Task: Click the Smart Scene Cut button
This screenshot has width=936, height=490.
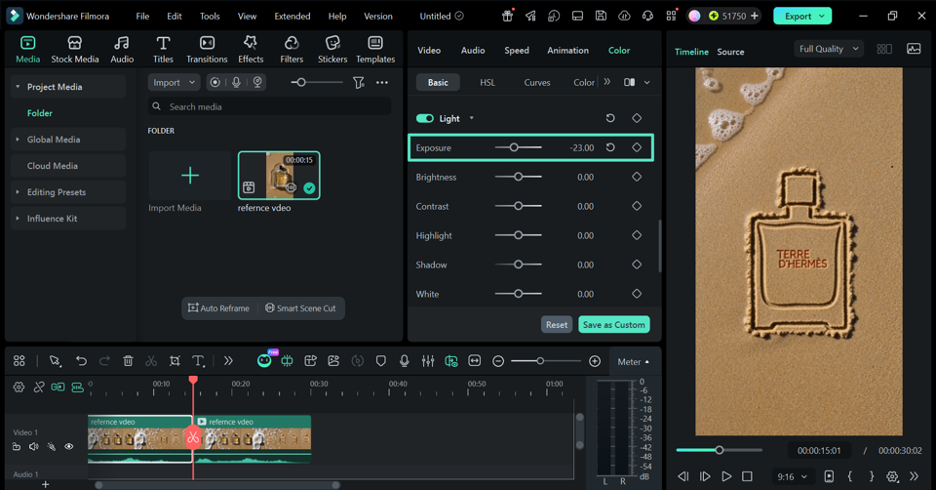Action: click(301, 308)
